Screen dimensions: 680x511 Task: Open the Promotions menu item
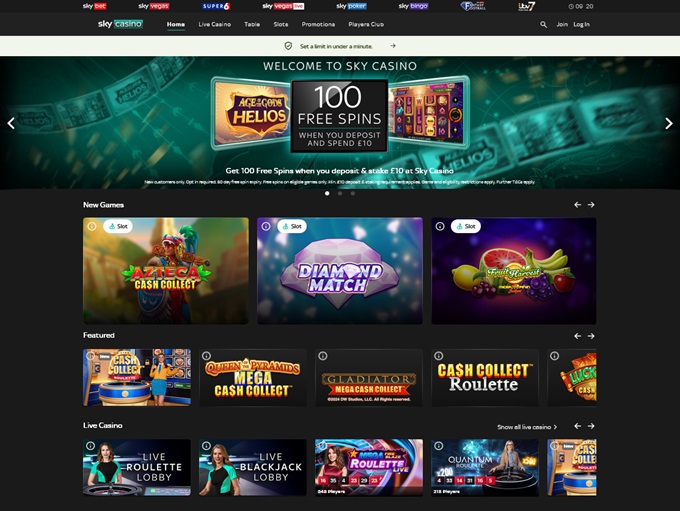318,24
